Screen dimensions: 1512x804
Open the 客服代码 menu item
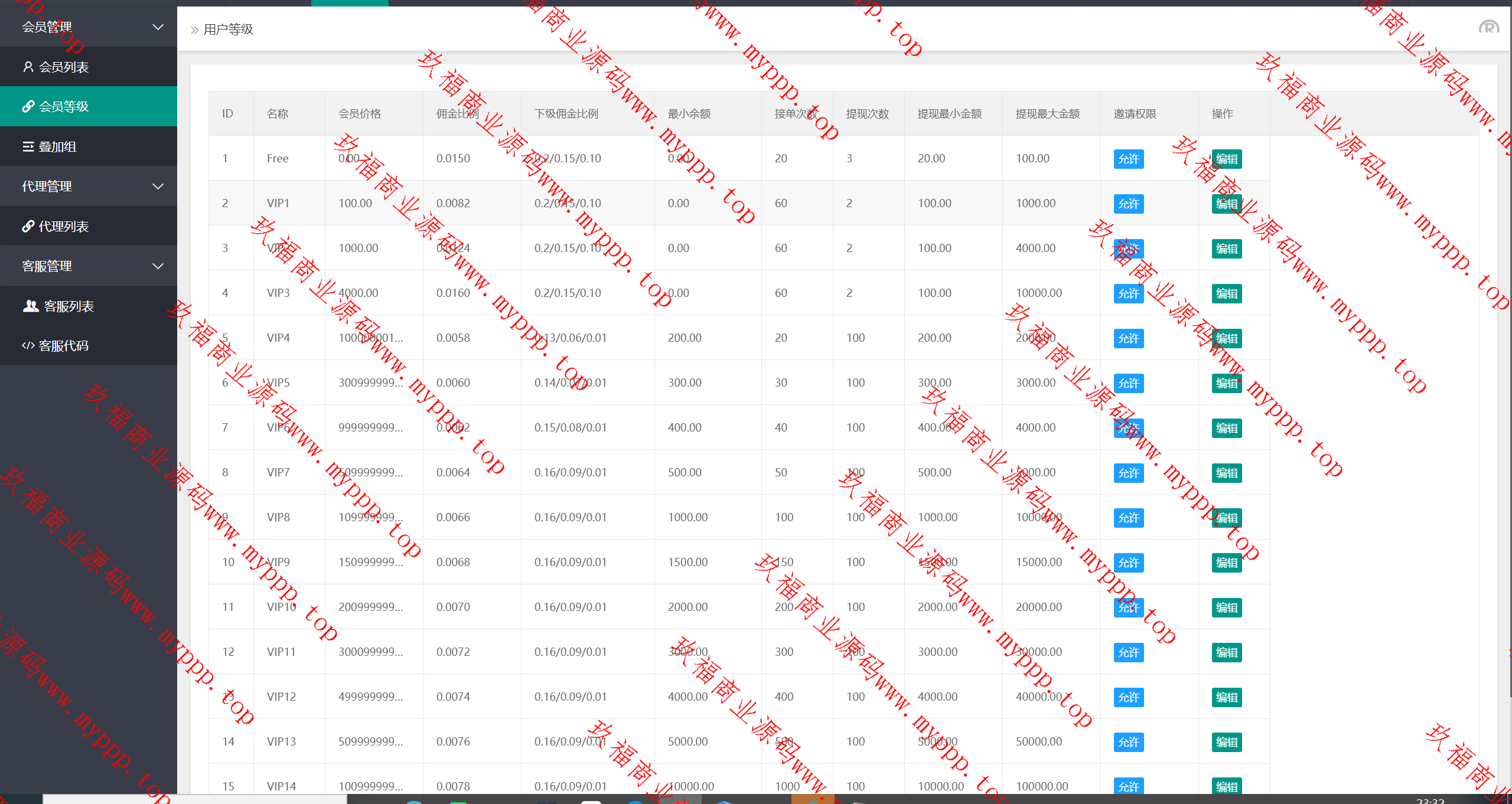coord(63,346)
